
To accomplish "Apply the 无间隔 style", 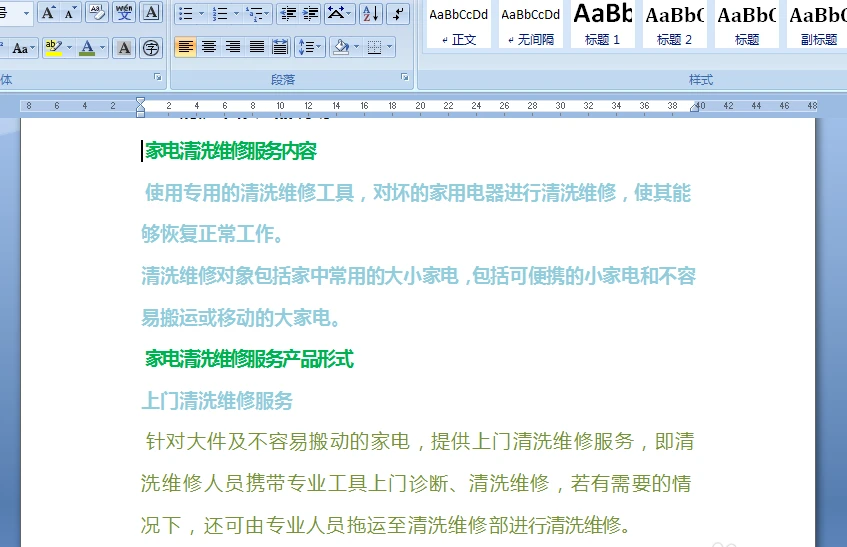I will (x=531, y=24).
